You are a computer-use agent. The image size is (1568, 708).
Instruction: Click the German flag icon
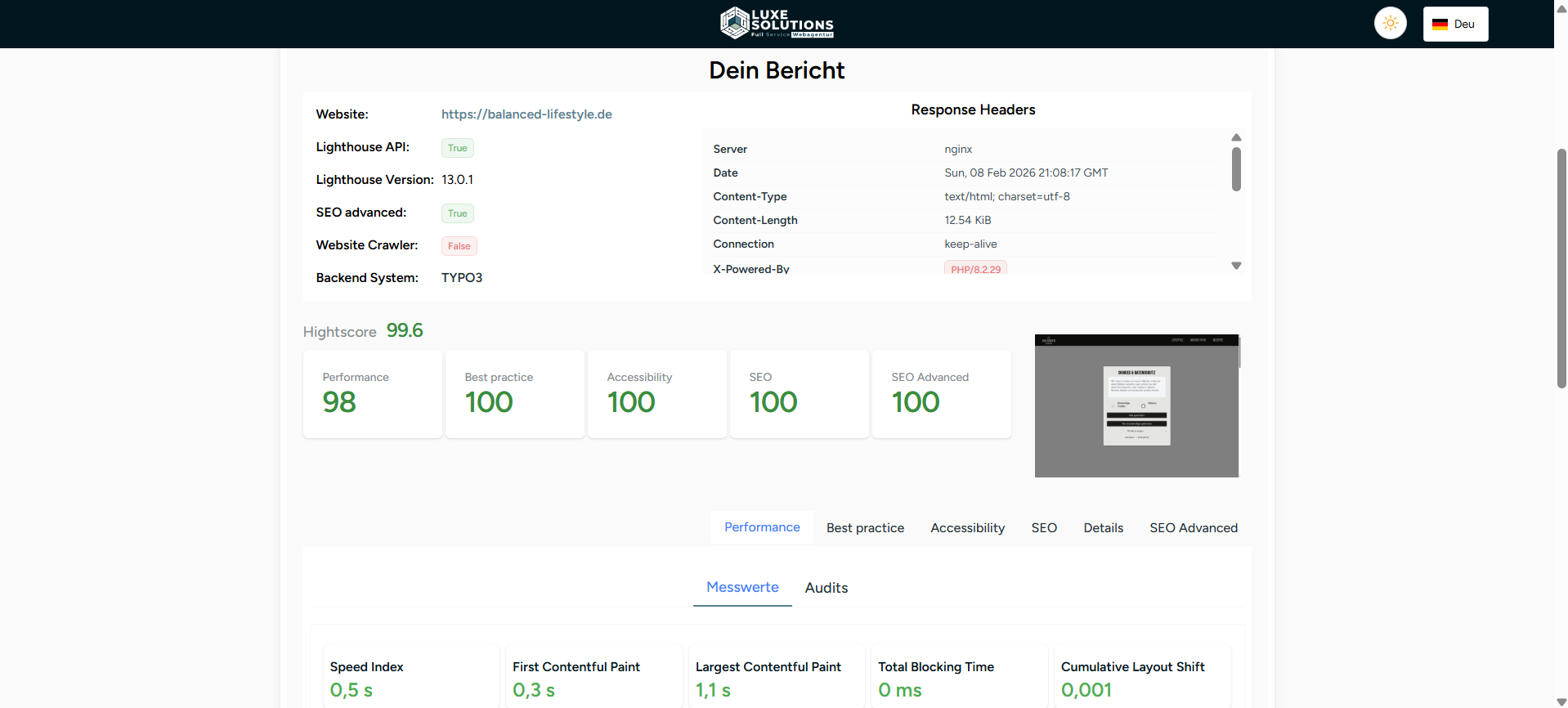(x=1440, y=25)
